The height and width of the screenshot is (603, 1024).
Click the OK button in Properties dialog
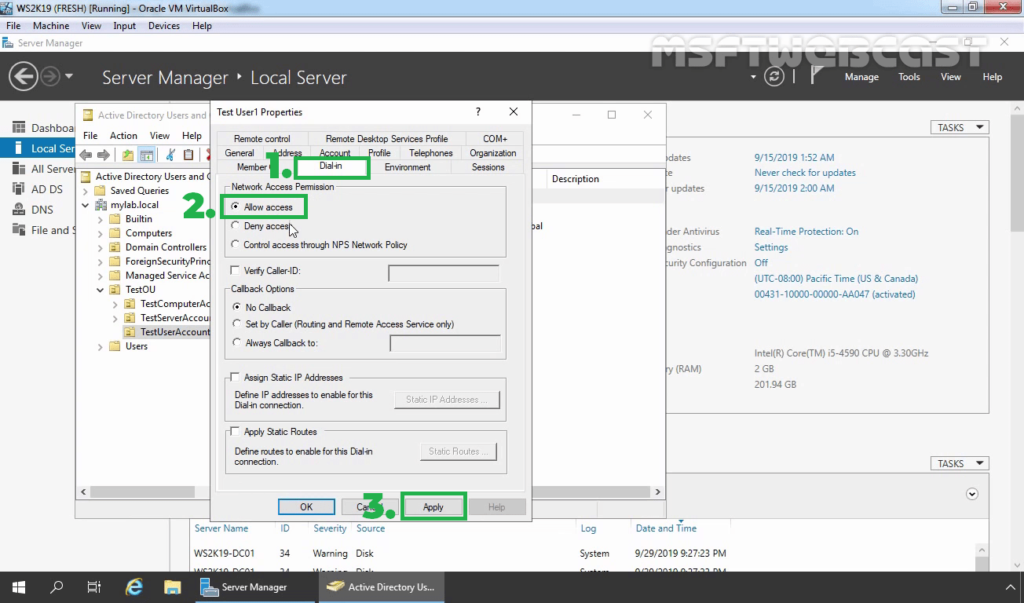tap(306, 506)
